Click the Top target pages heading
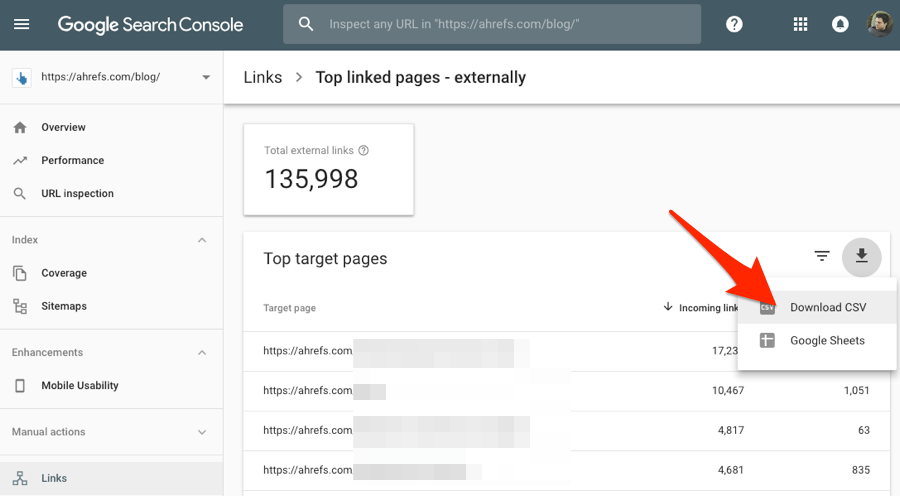The height and width of the screenshot is (496, 900). tap(325, 259)
